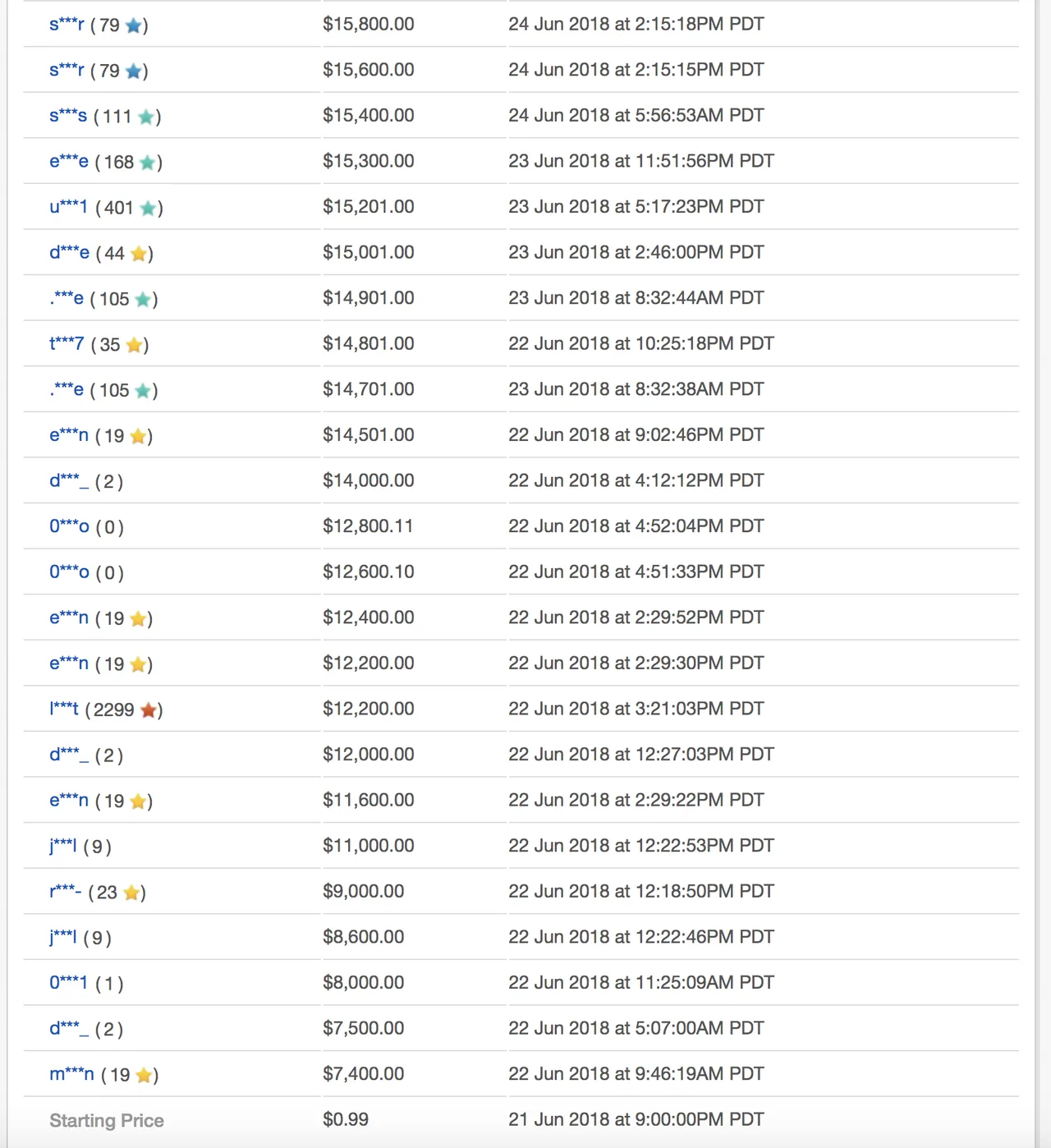Click yellow star next to d***e (44)
1051x1148 pixels.
(x=139, y=254)
